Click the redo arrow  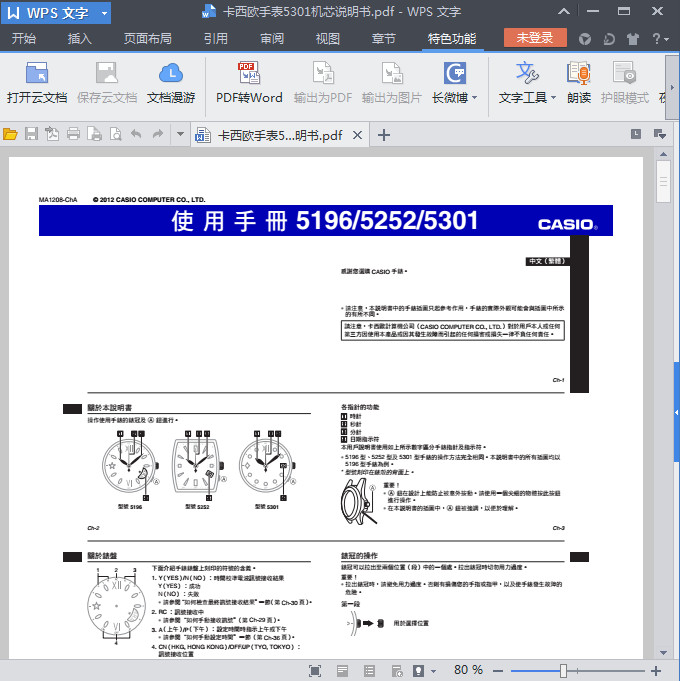[x=158, y=134]
